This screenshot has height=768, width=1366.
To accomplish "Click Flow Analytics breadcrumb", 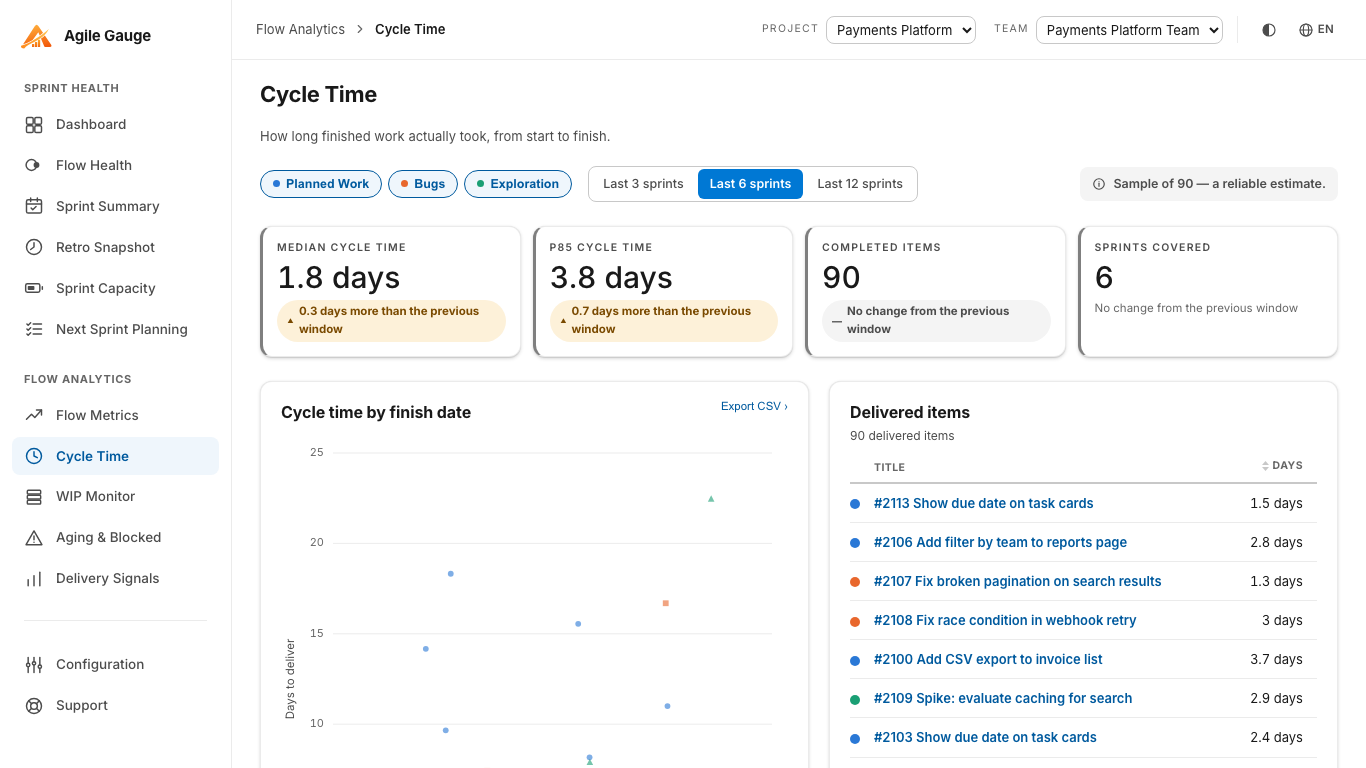I will coord(300,29).
